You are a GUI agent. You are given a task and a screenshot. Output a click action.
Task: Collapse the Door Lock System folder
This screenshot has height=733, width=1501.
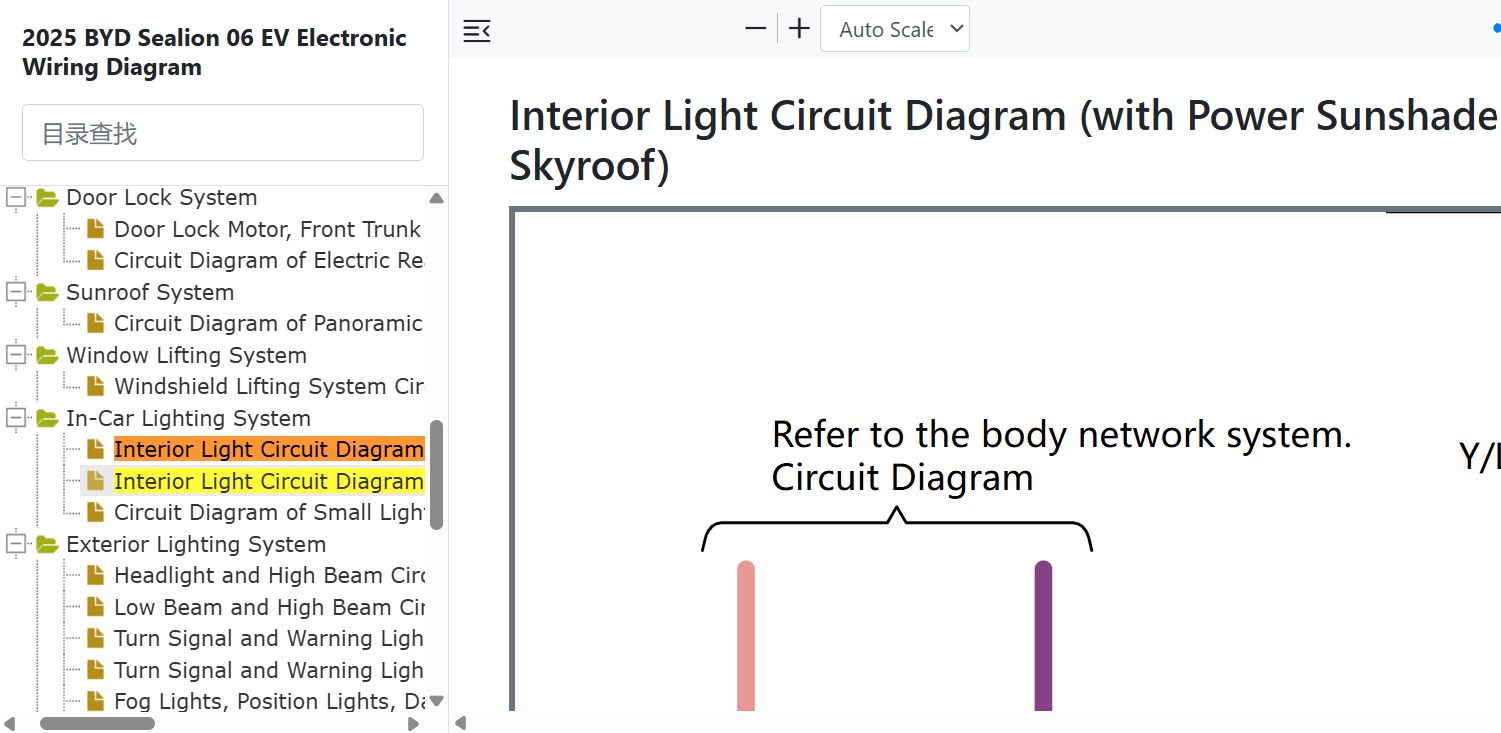pos(16,198)
